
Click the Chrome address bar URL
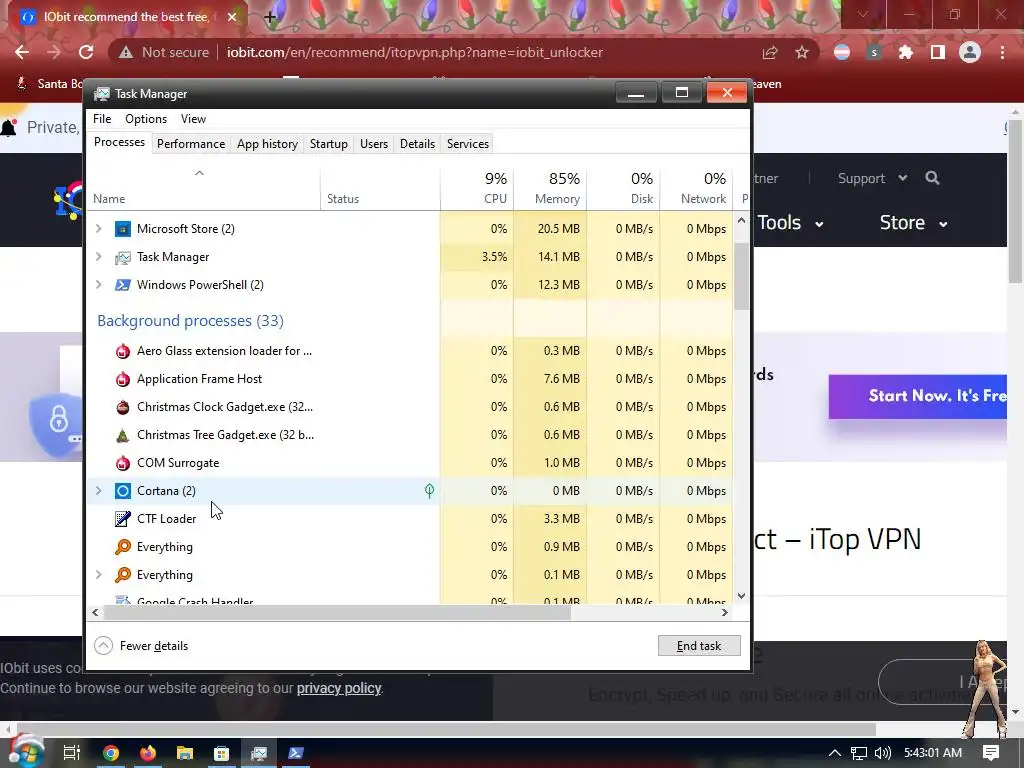point(414,52)
